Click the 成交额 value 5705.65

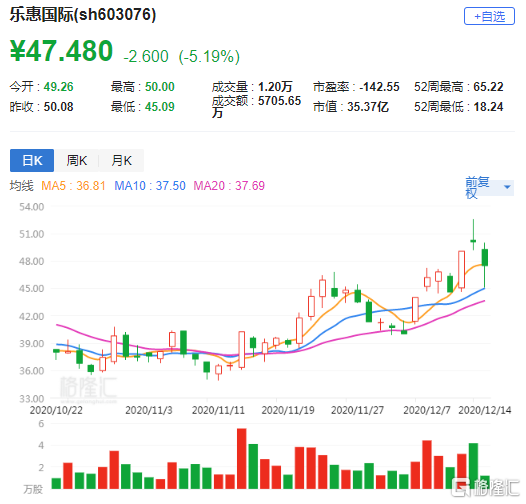279,101
